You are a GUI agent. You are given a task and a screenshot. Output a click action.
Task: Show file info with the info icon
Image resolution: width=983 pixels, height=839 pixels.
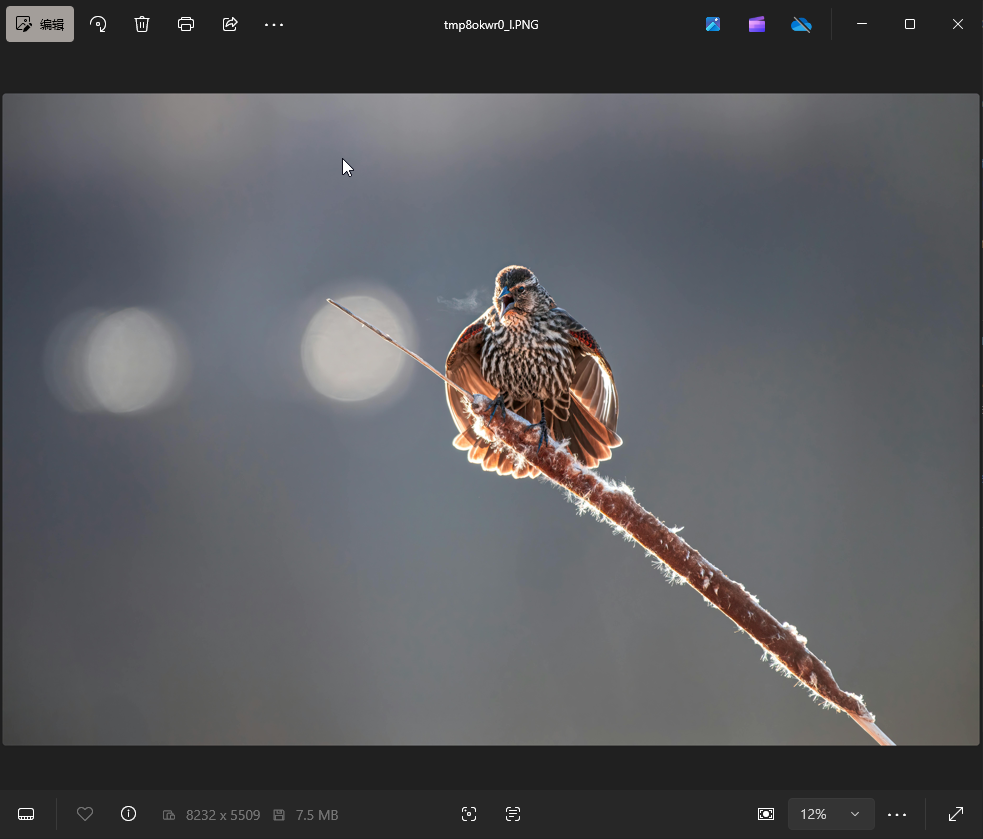tap(128, 814)
